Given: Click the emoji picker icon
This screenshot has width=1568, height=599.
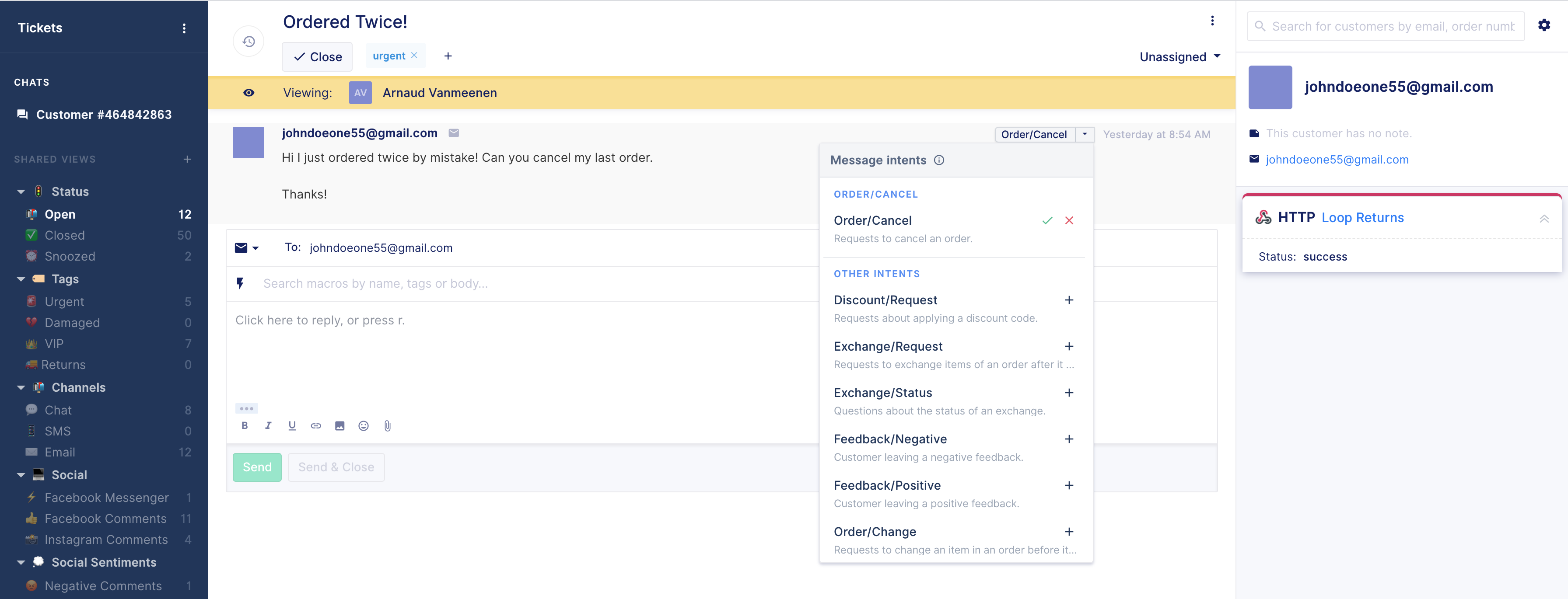Looking at the screenshot, I should click(364, 425).
